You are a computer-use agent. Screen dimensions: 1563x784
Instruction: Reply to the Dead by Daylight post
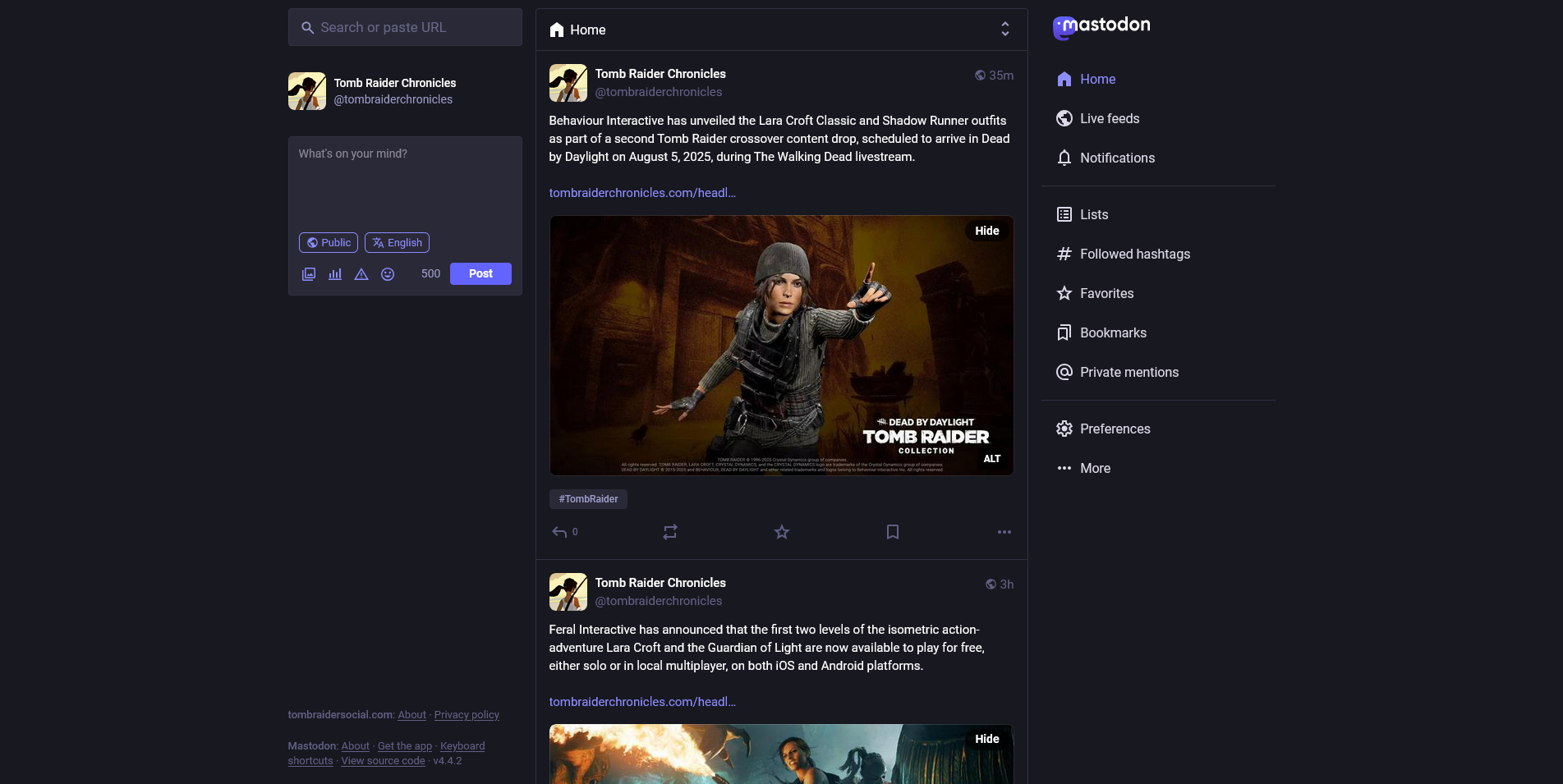pos(565,532)
